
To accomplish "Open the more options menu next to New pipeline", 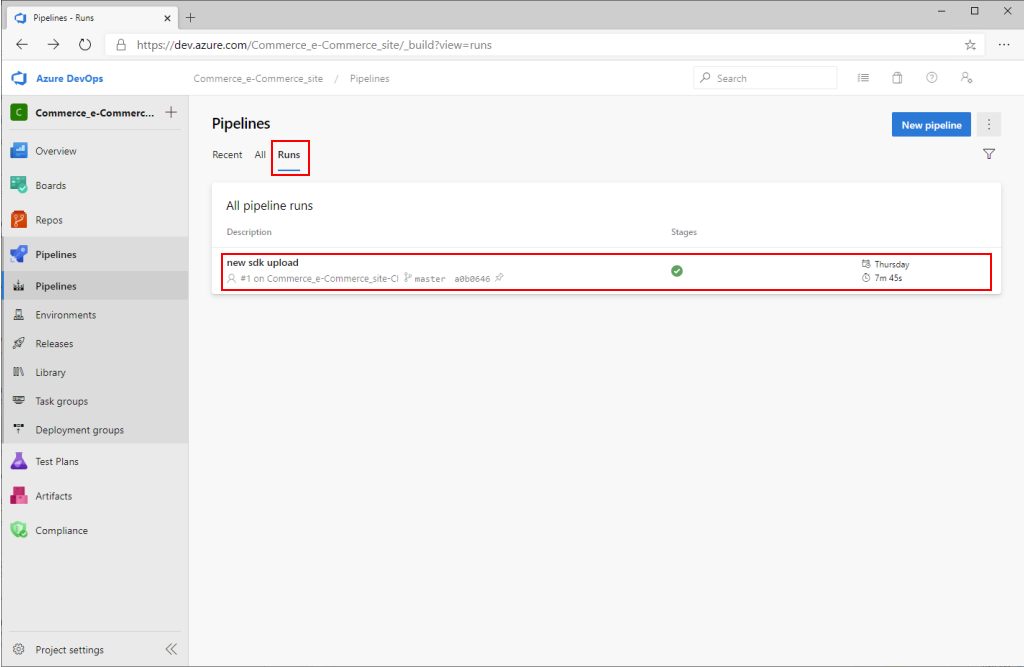I will (988, 124).
